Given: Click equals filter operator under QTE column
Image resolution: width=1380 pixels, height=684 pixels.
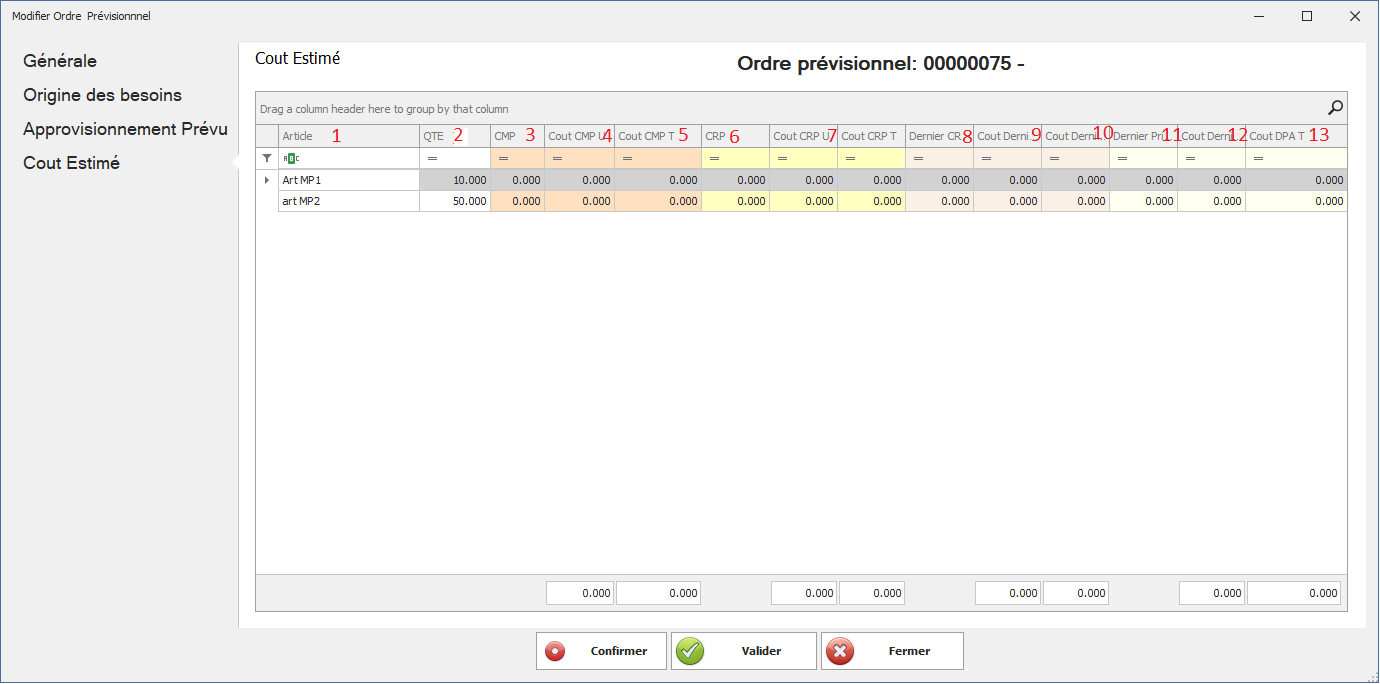Looking at the screenshot, I should pyautogui.click(x=432, y=158).
